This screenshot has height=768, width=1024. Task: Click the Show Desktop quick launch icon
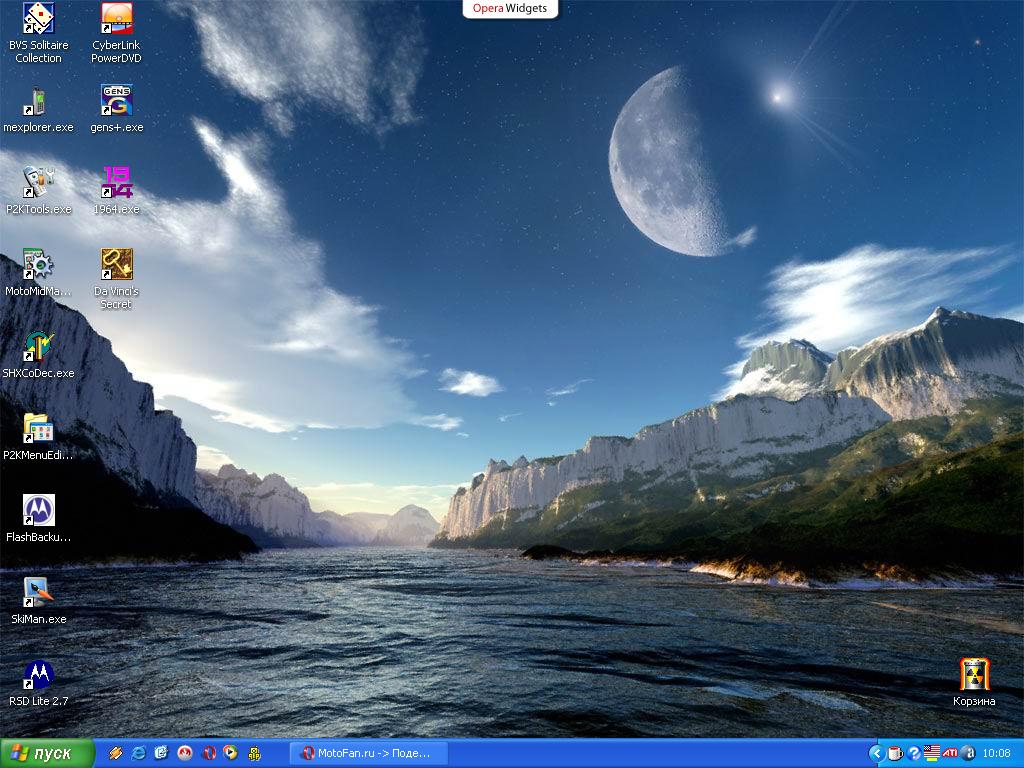161,753
